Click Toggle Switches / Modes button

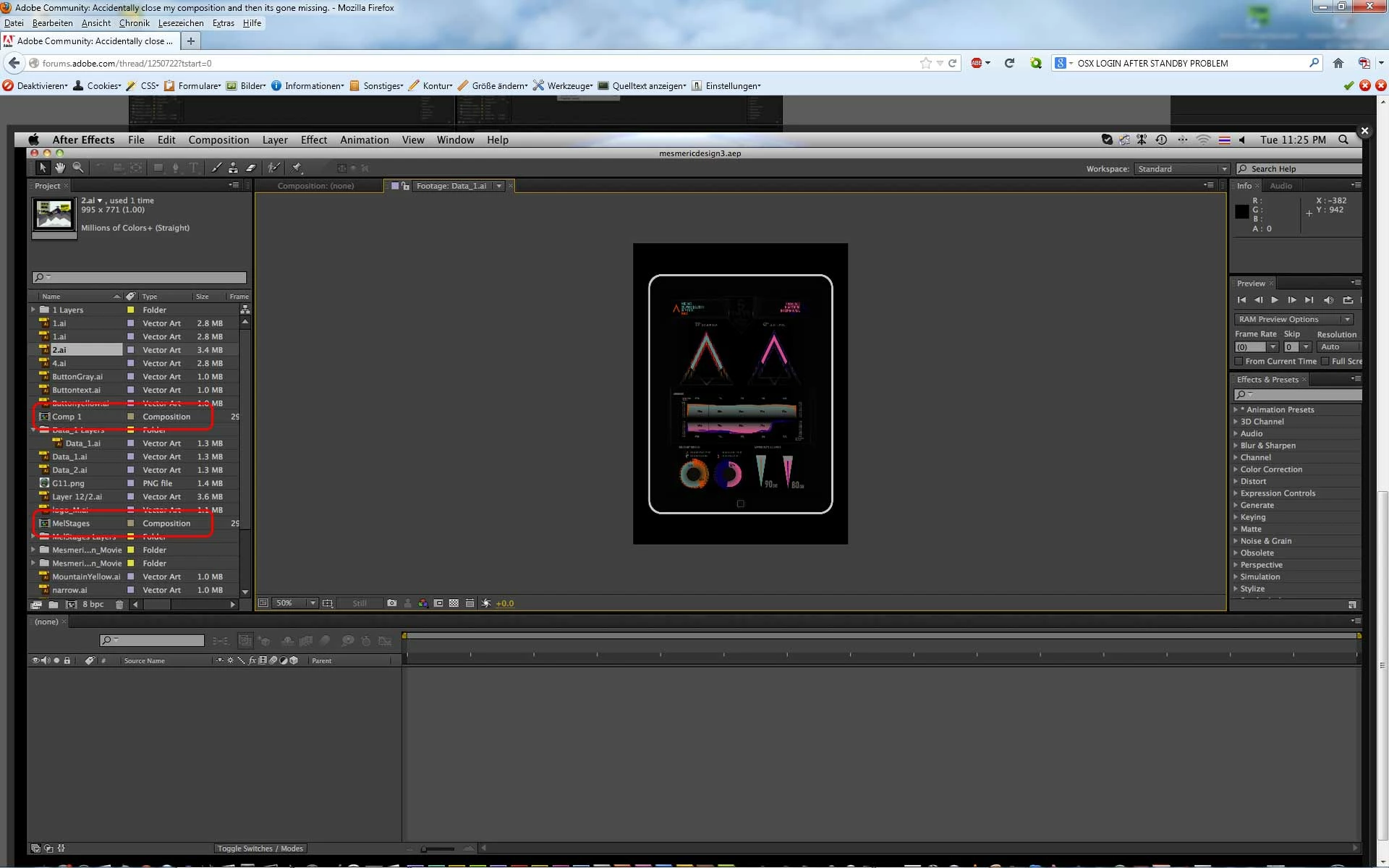(260, 848)
